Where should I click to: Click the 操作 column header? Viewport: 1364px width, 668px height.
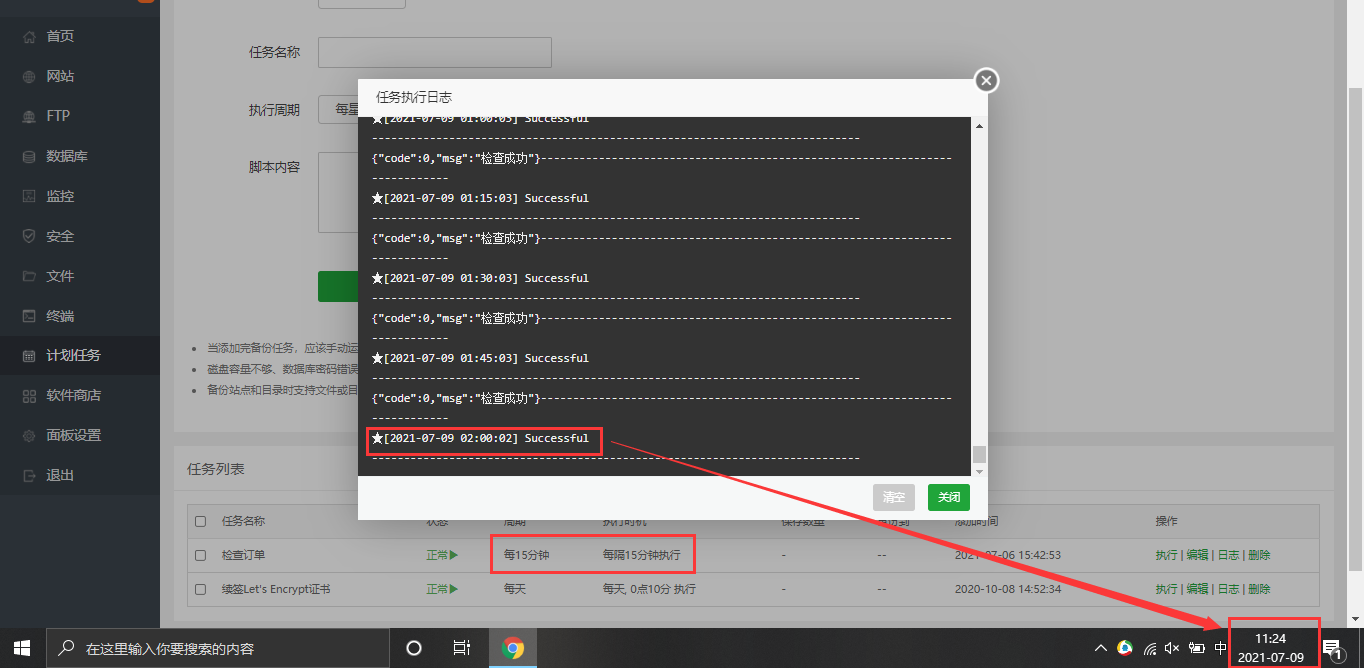click(x=1166, y=521)
